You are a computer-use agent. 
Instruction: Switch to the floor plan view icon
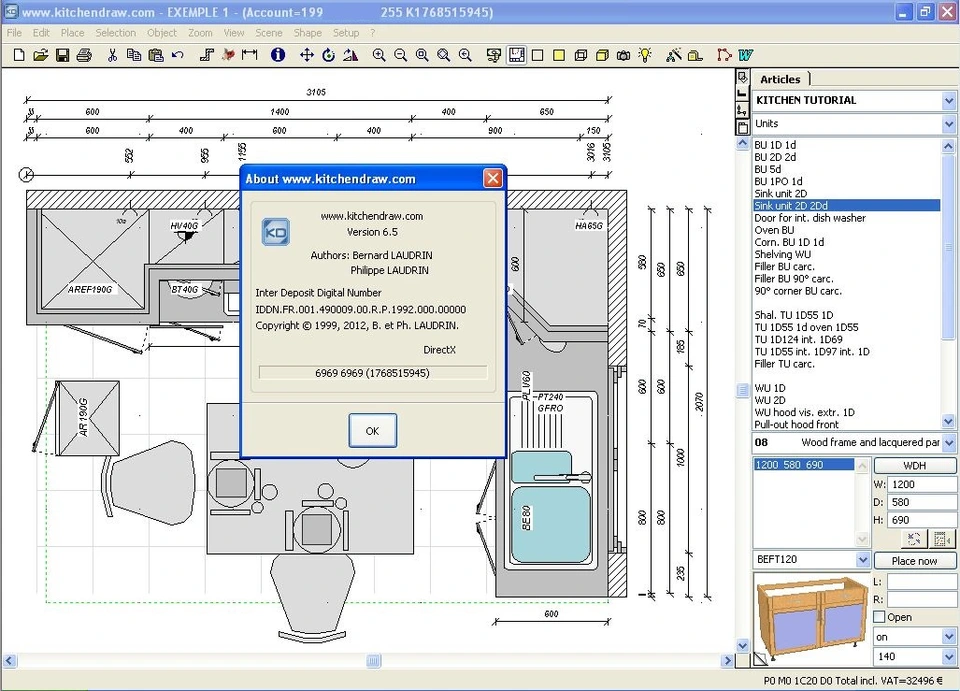pos(516,55)
